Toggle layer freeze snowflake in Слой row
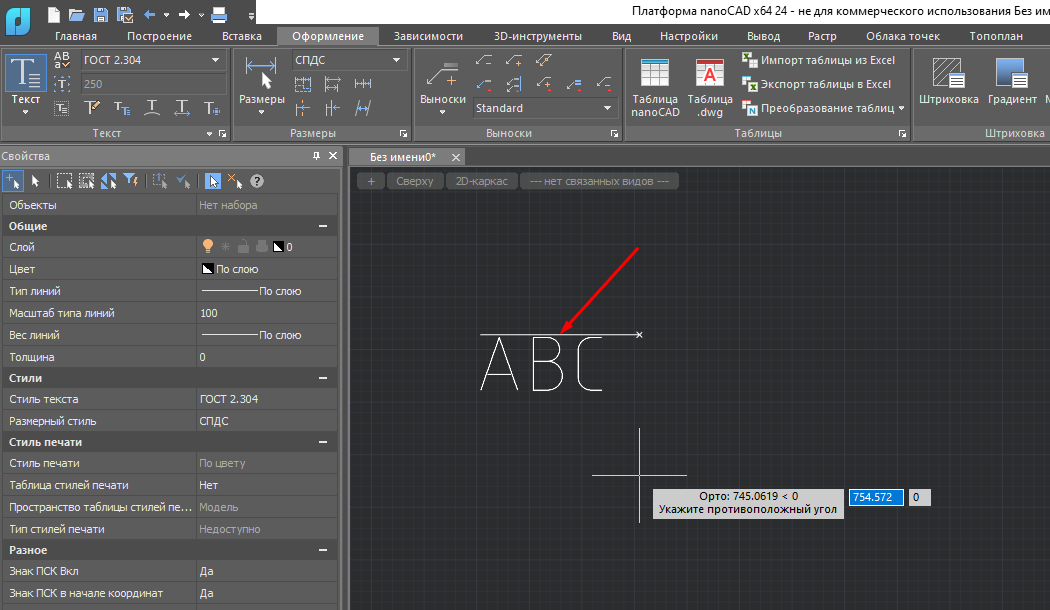The width and height of the screenshot is (1050, 610). [226, 246]
